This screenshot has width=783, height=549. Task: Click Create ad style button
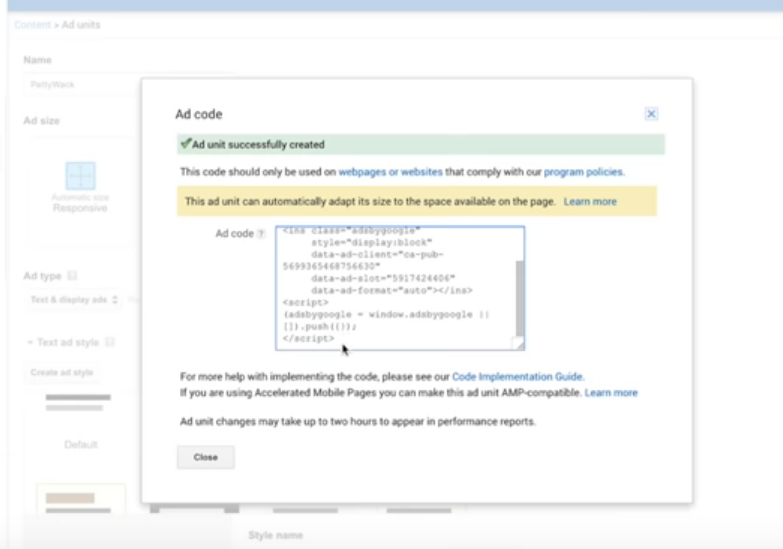click(62, 373)
